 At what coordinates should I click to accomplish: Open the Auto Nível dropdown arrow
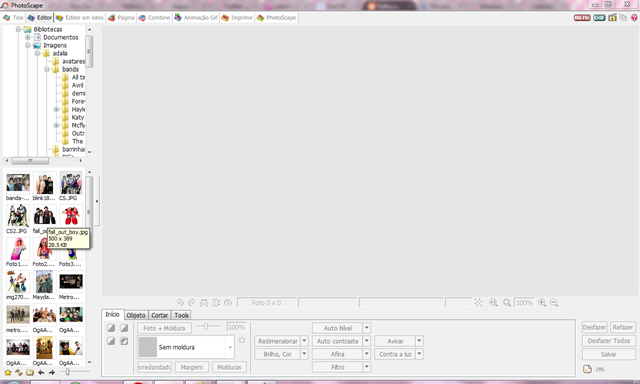pyautogui.click(x=367, y=328)
